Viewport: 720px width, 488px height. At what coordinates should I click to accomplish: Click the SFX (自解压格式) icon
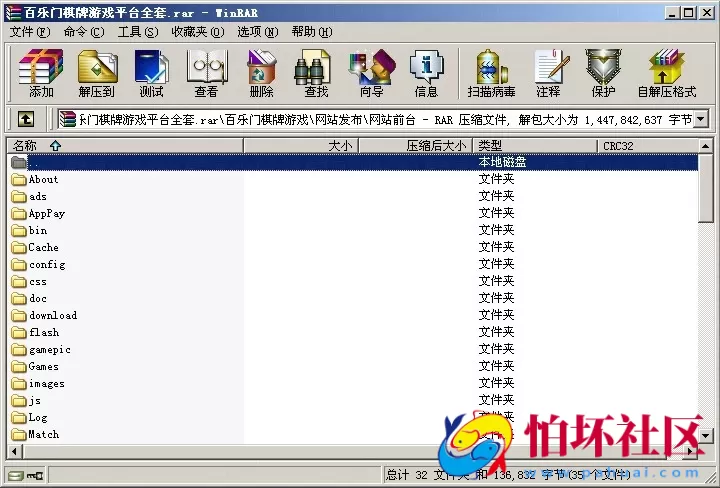pyautogui.click(x=667, y=73)
